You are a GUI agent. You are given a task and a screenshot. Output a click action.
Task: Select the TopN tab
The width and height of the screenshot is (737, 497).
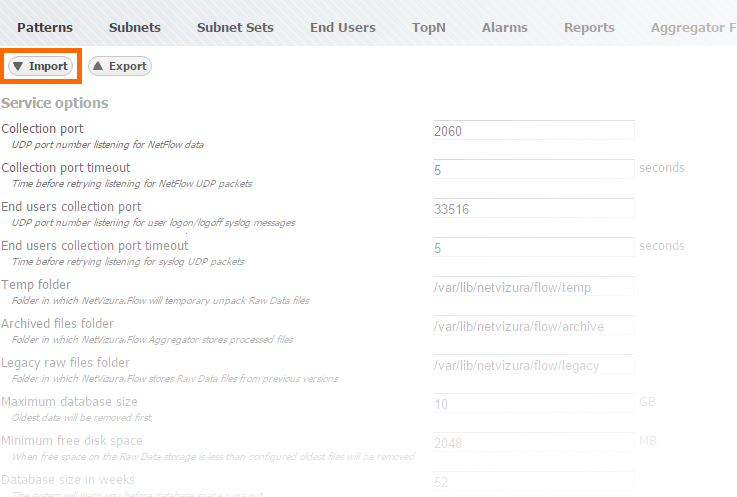click(429, 27)
